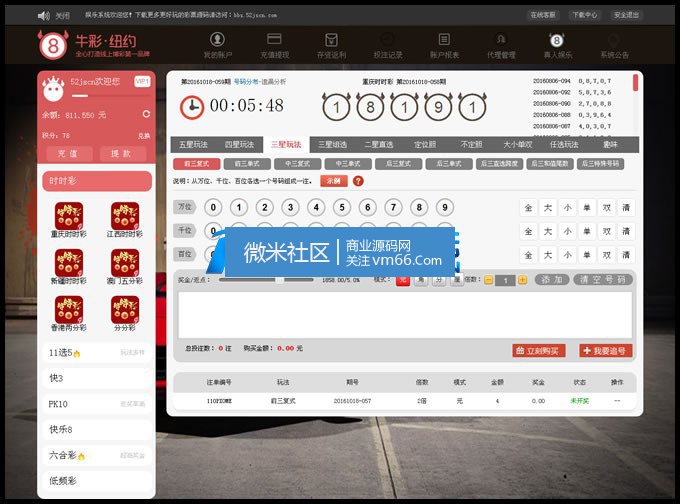Select the 中三复式 play type
680x504 pixels.
coord(298,164)
